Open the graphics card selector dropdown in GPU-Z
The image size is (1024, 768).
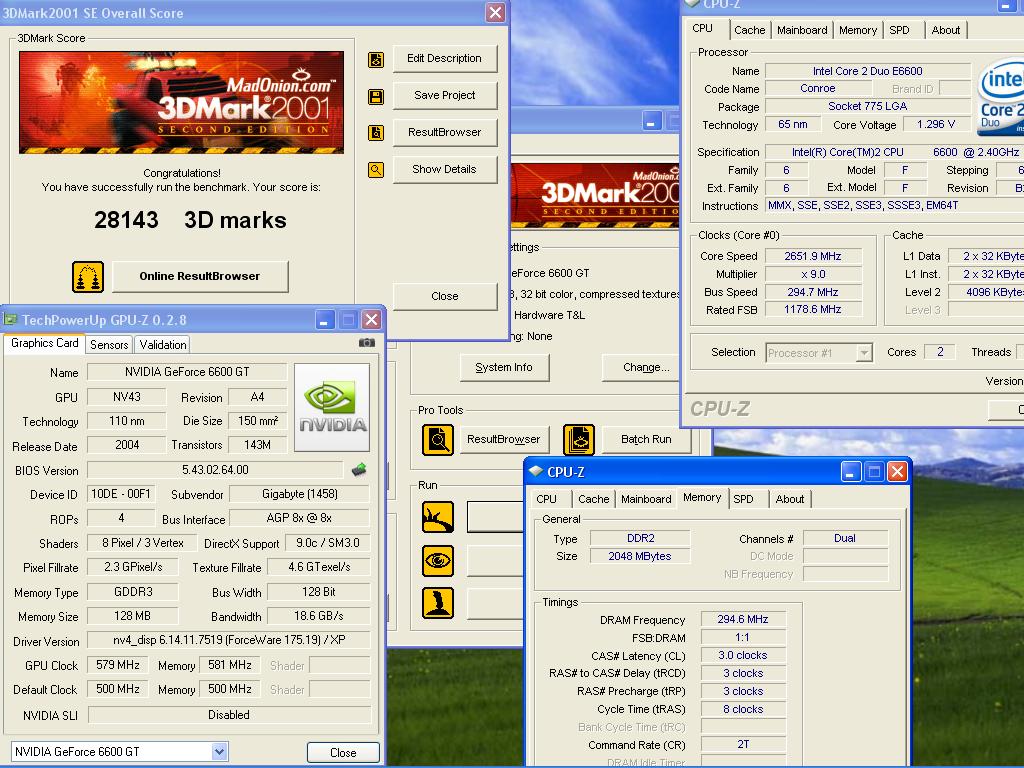pos(219,752)
